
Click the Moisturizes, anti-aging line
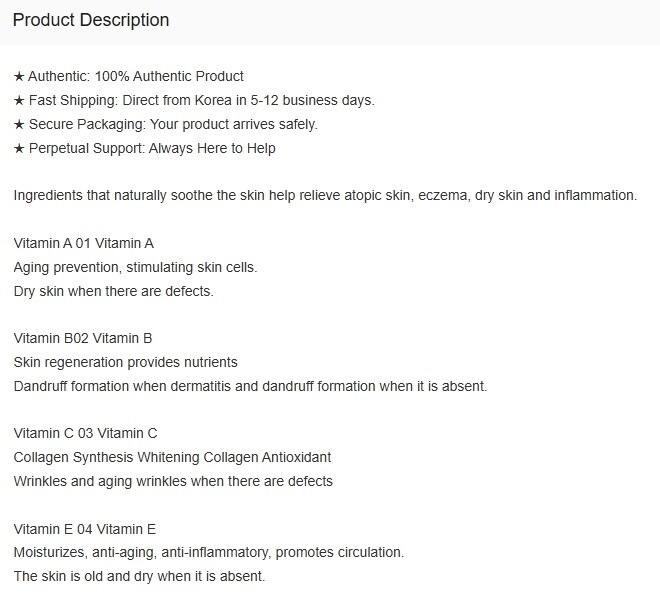[208, 552]
